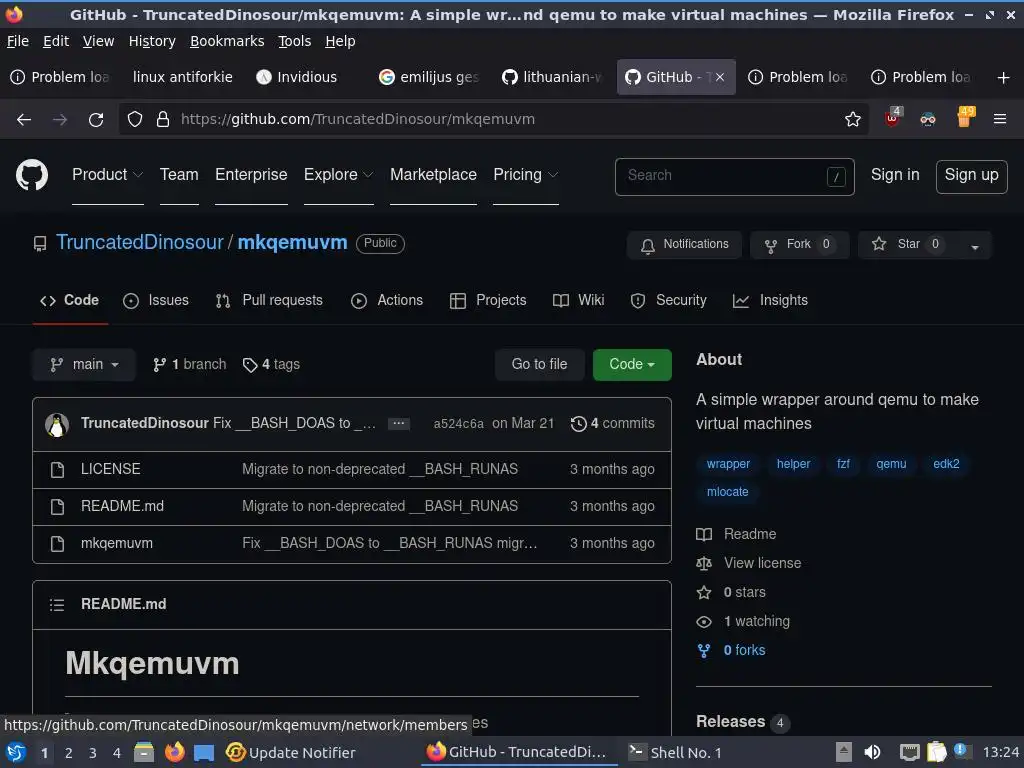Open the 1 branch link
This screenshot has width=1024, height=768.
[x=189, y=364]
